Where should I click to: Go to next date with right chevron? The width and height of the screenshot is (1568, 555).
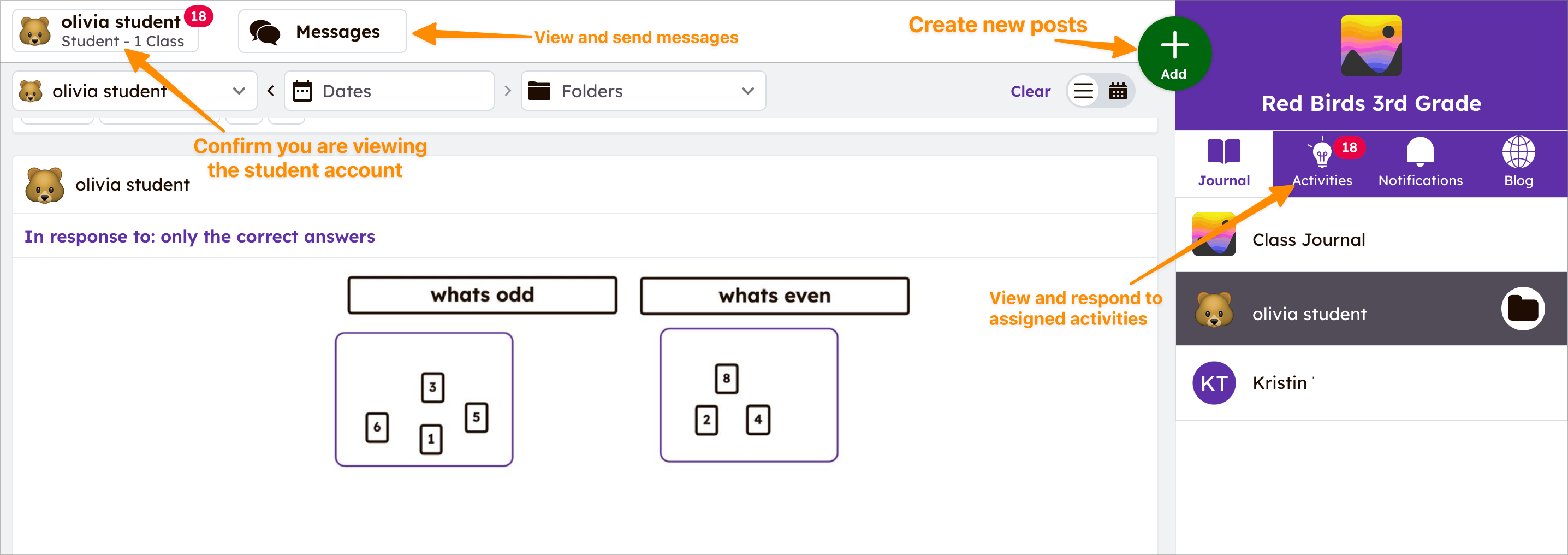[x=508, y=91]
